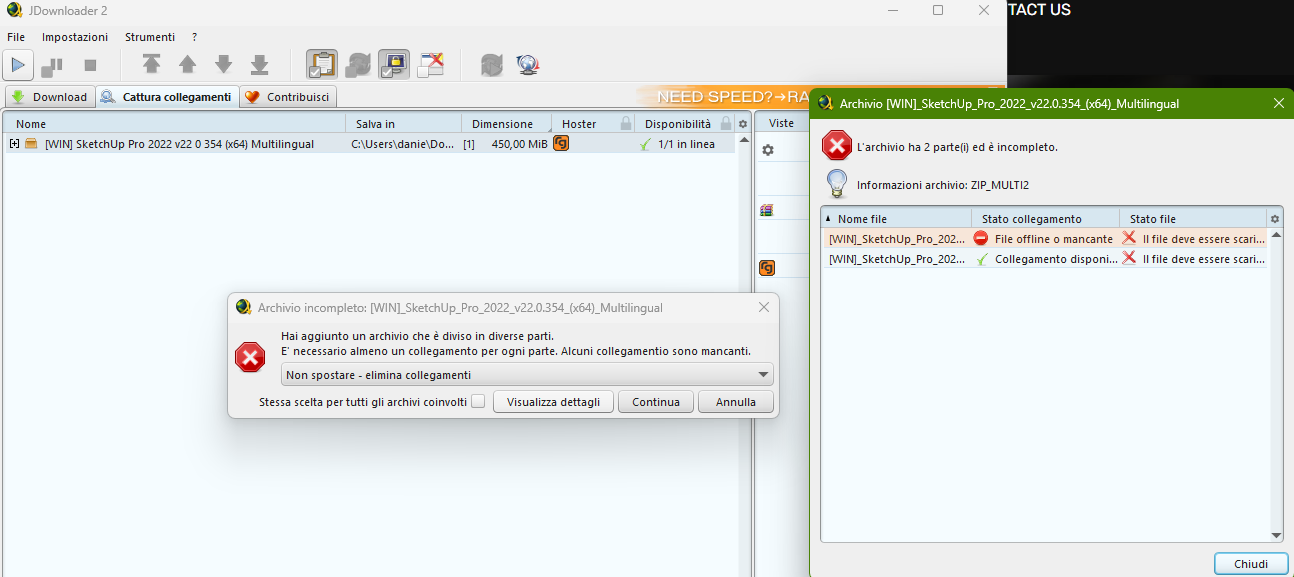Click the red error icon in Archivio incompleto dialog
Viewport: 1294px width, 577px height.
[250, 357]
